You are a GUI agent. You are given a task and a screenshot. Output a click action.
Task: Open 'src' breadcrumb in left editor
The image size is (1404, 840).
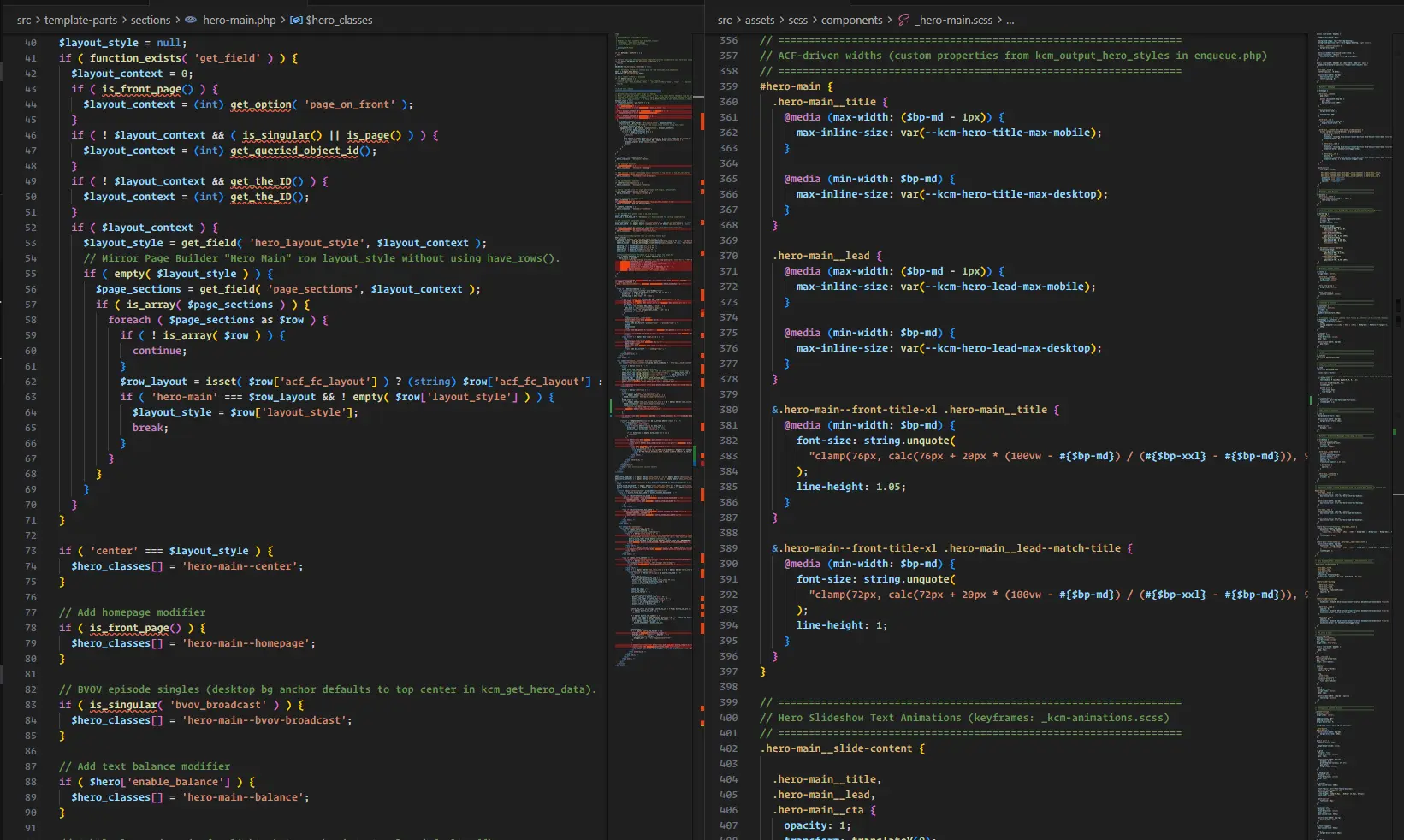tap(24, 20)
